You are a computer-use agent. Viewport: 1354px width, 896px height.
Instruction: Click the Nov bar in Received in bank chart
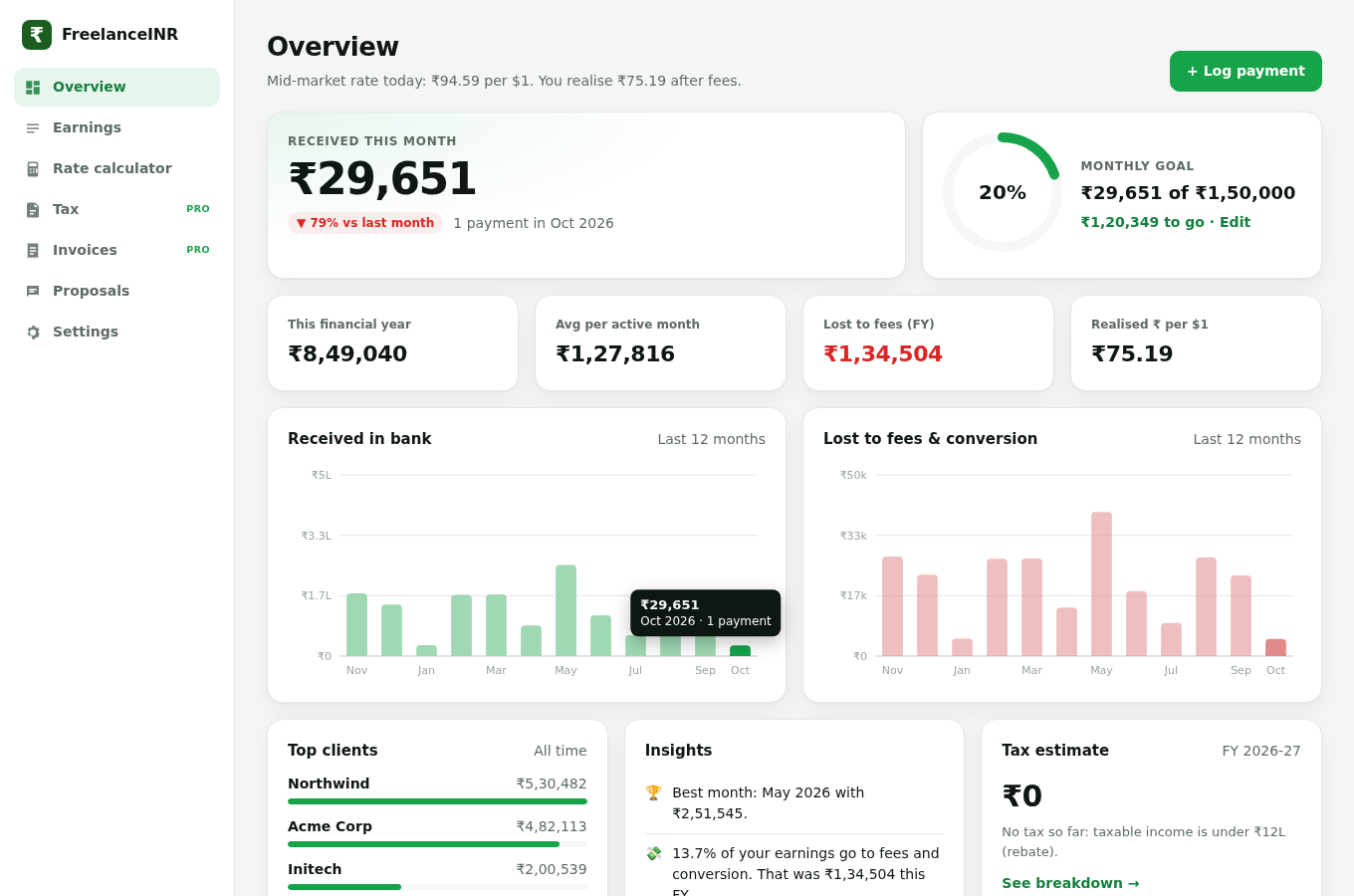click(356, 625)
